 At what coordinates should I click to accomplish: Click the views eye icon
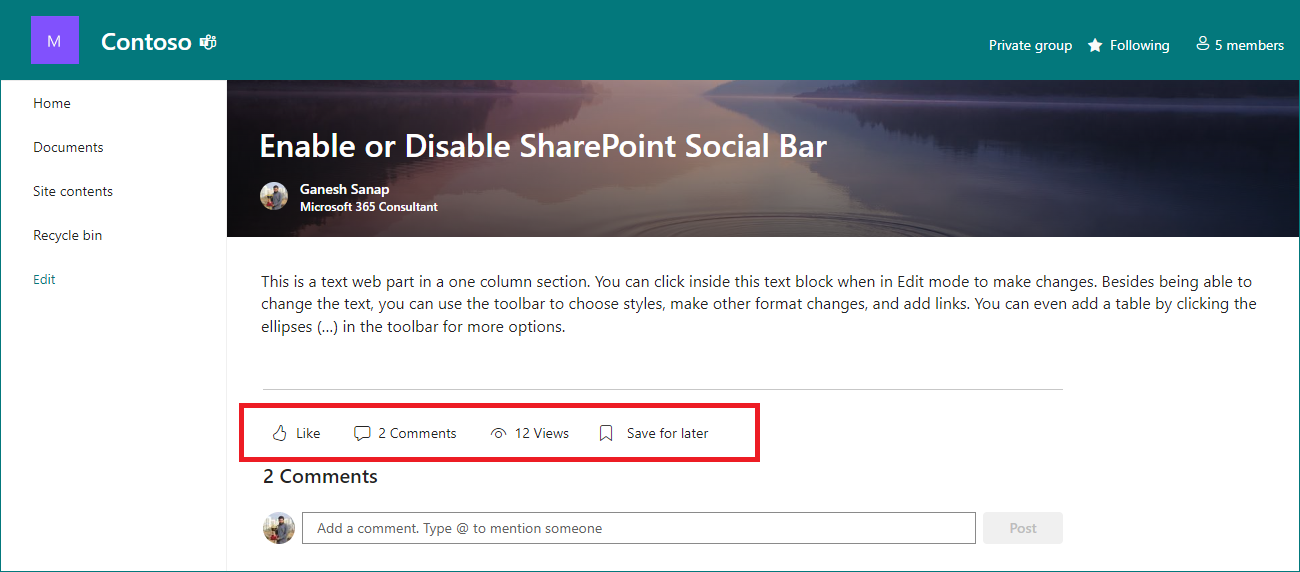(498, 433)
